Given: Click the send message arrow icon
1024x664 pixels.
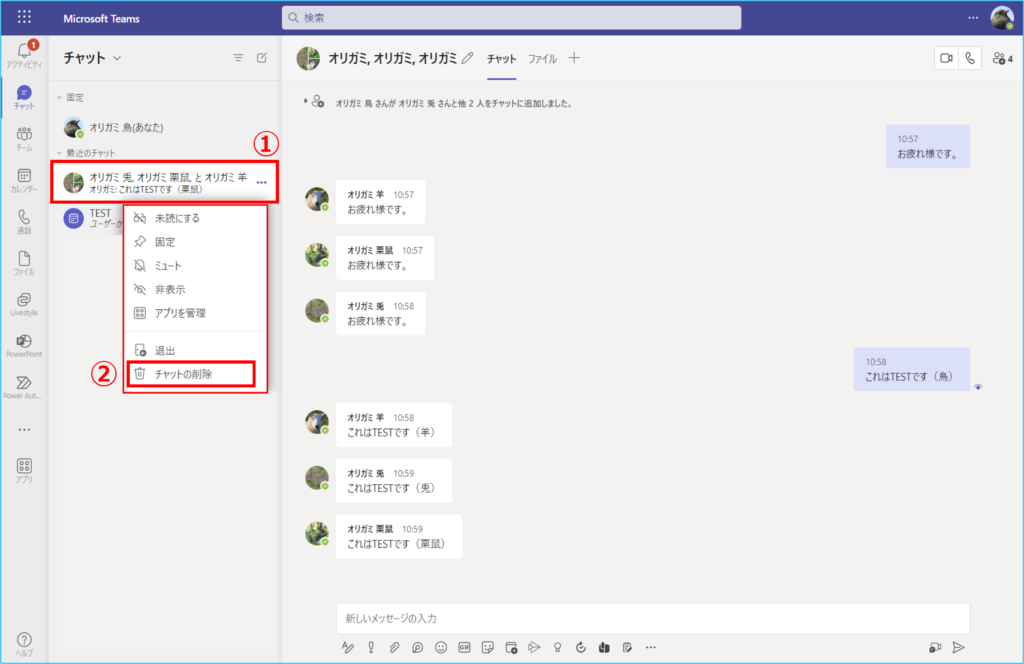Looking at the screenshot, I should click(x=958, y=647).
